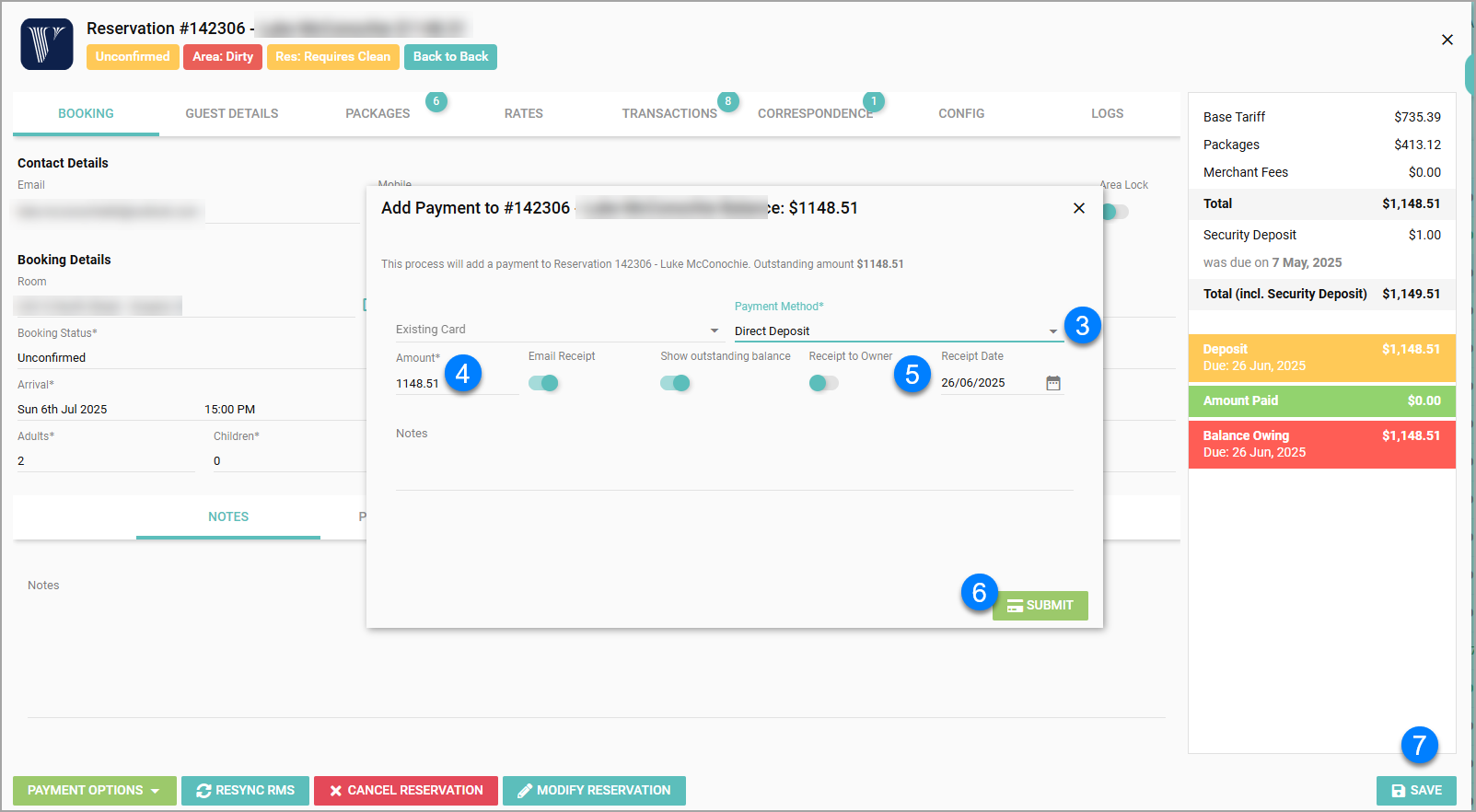Close the Add Payment dialog
The width and height of the screenshot is (1476, 812).
[x=1078, y=208]
